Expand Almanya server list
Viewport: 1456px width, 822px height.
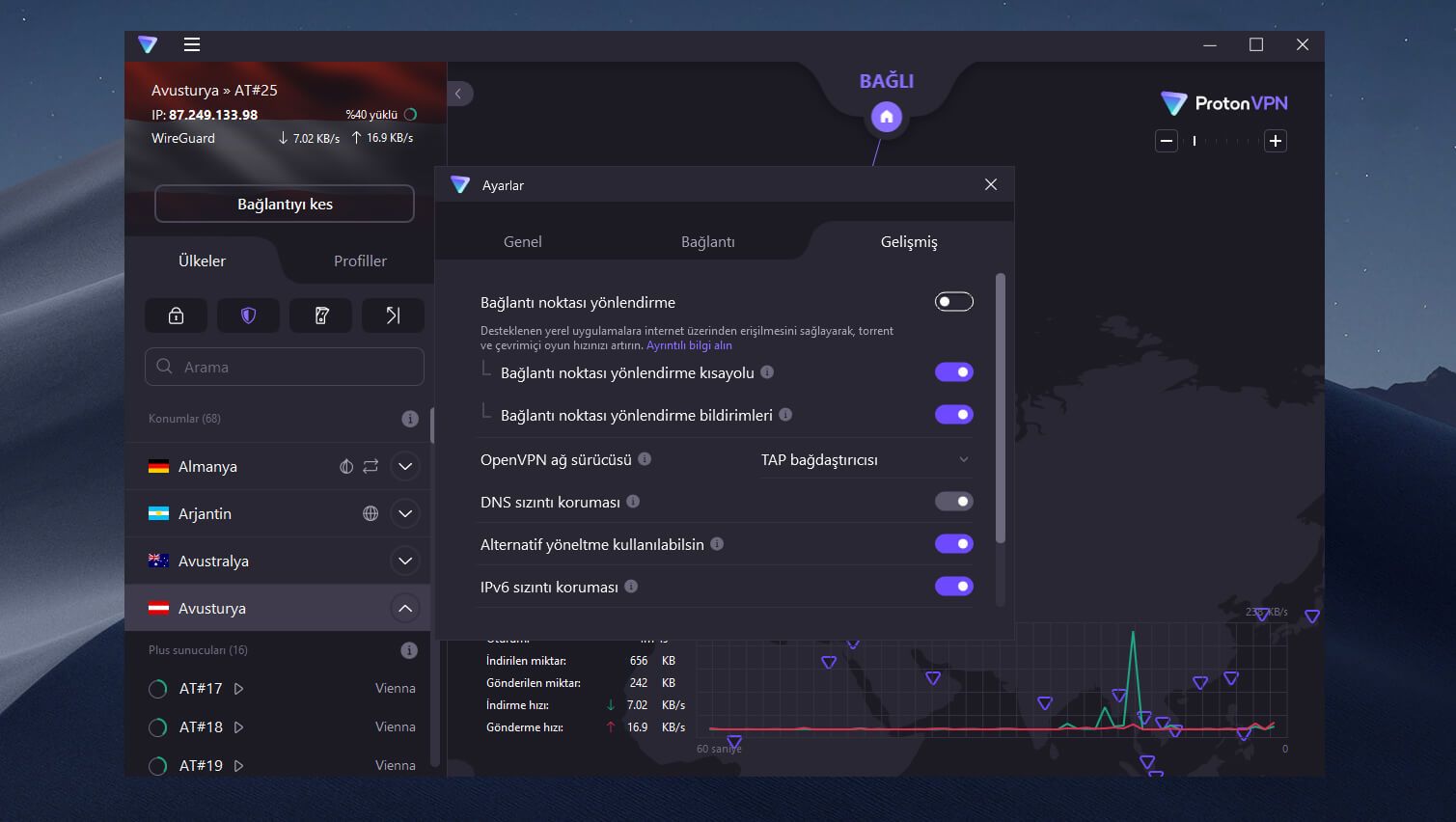pos(405,466)
